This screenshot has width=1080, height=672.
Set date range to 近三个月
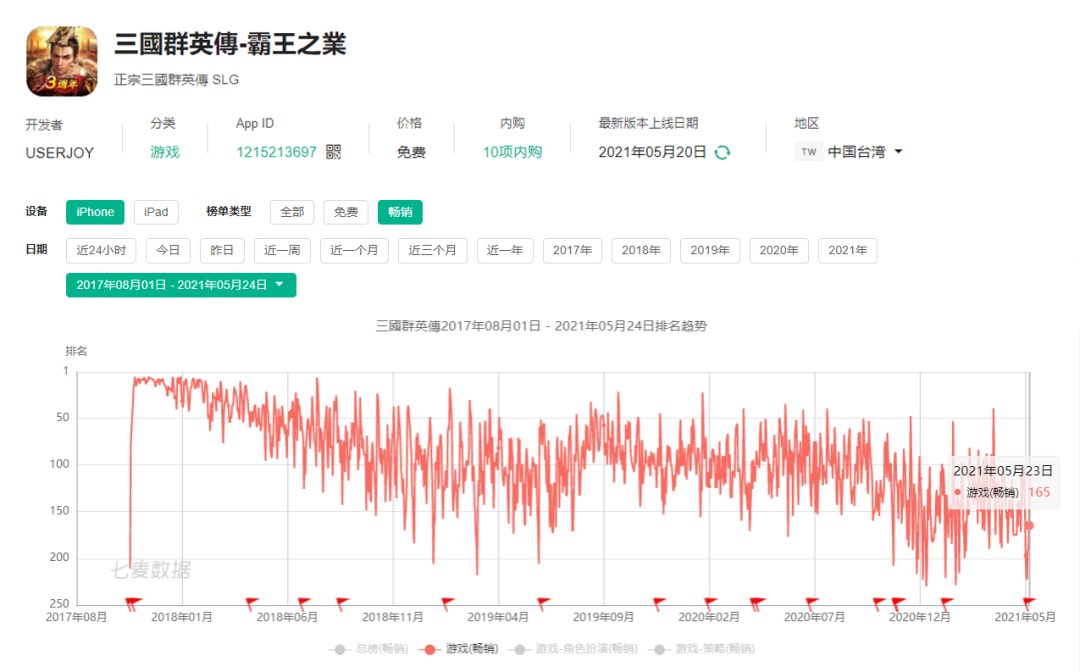433,251
